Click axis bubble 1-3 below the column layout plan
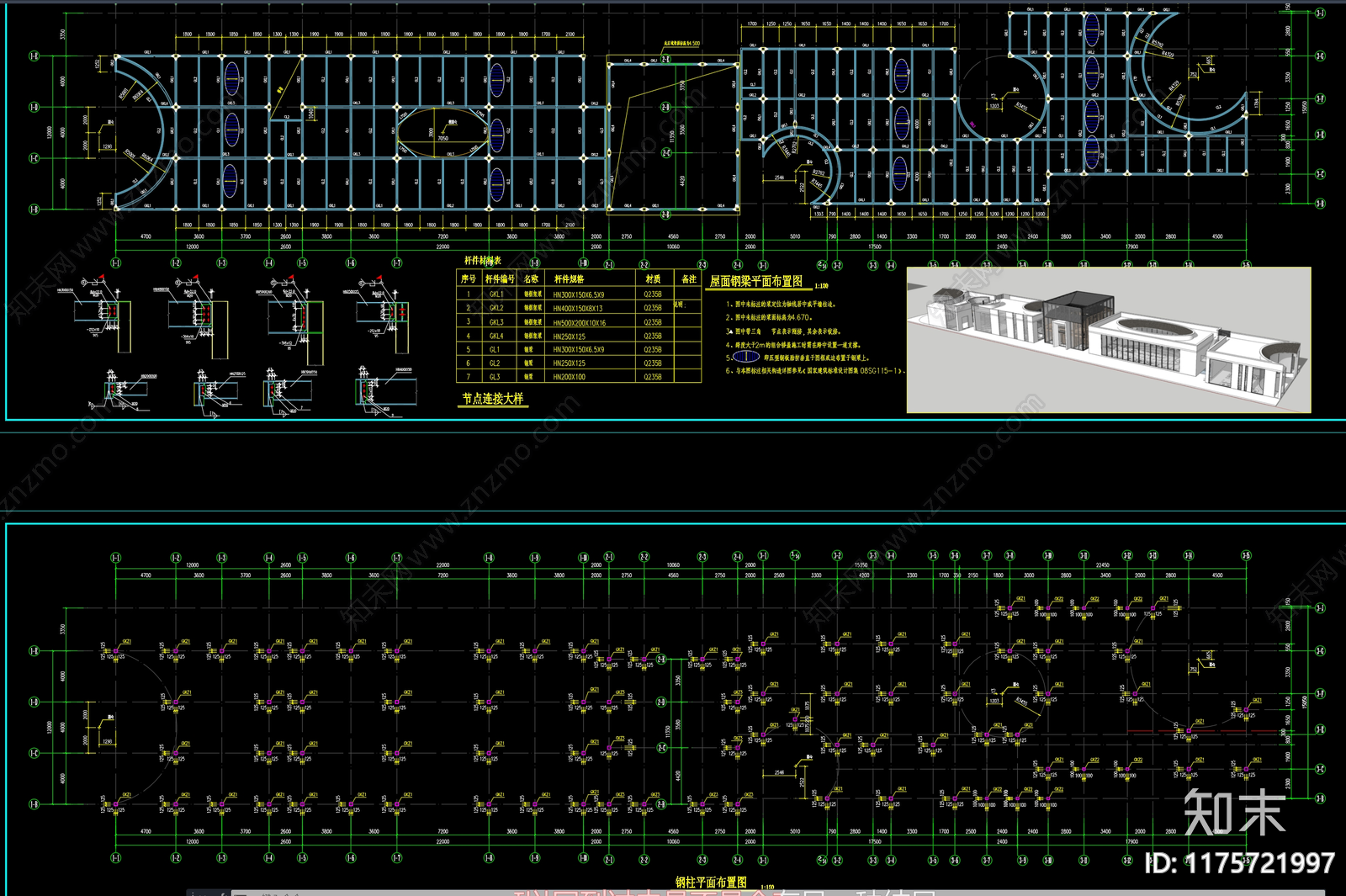This screenshot has width=1346, height=896. pyautogui.click(x=221, y=858)
